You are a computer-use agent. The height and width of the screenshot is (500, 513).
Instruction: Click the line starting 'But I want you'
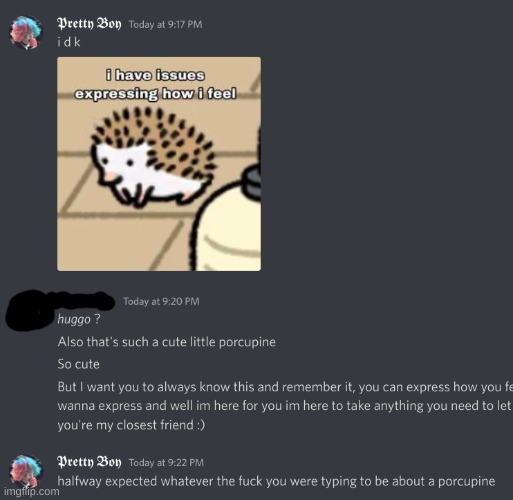point(285,387)
